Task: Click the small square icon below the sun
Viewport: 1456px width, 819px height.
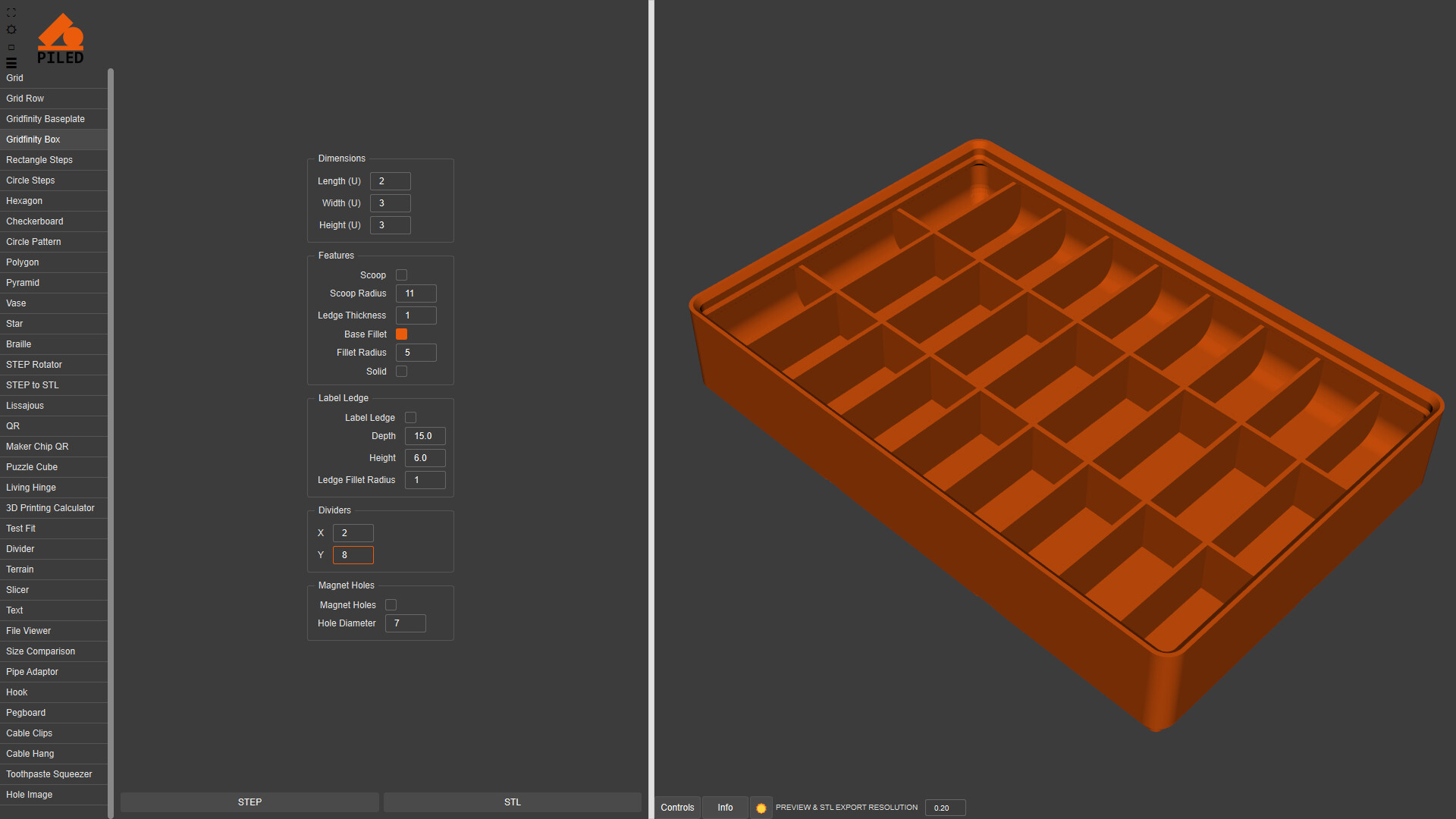Action: 11,47
